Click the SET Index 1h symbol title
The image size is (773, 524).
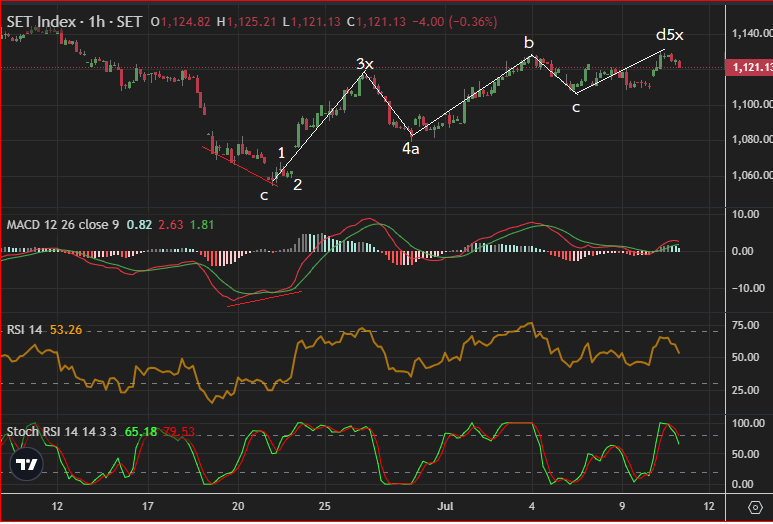74,22
